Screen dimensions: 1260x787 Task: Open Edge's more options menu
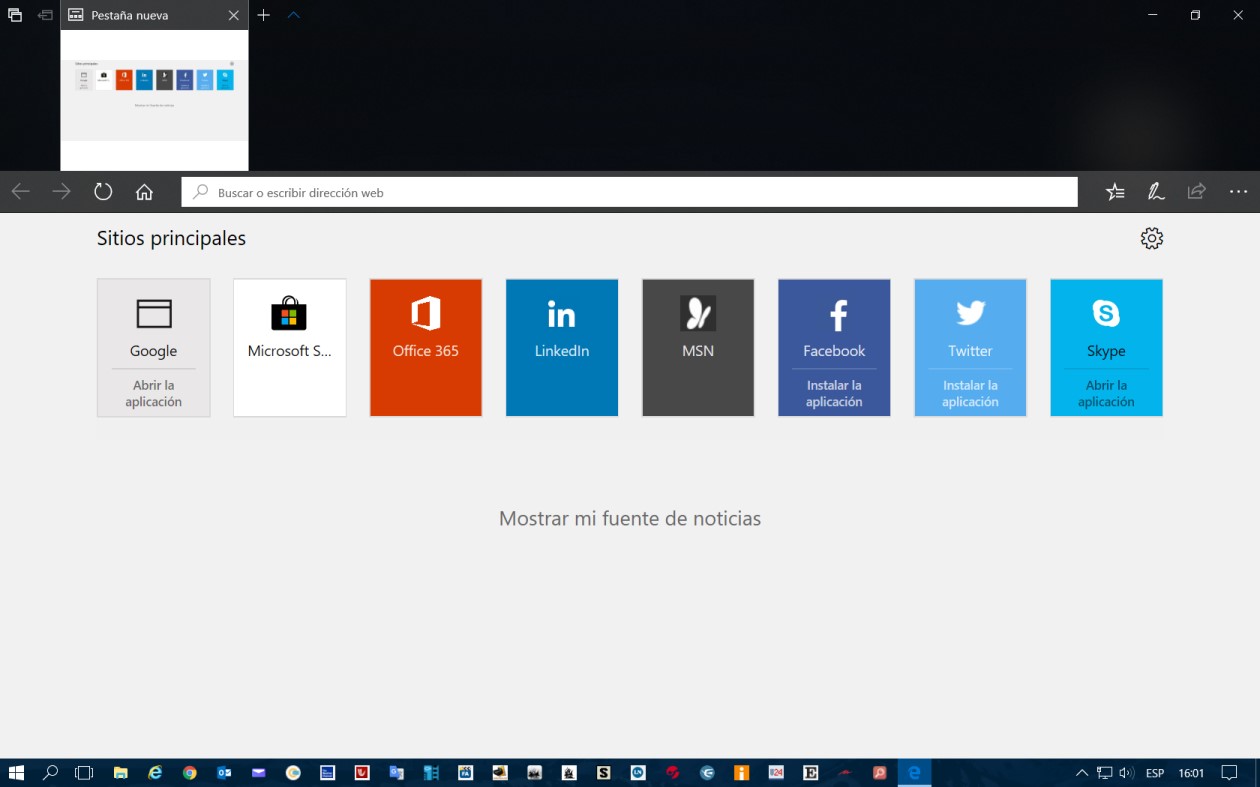(1238, 192)
